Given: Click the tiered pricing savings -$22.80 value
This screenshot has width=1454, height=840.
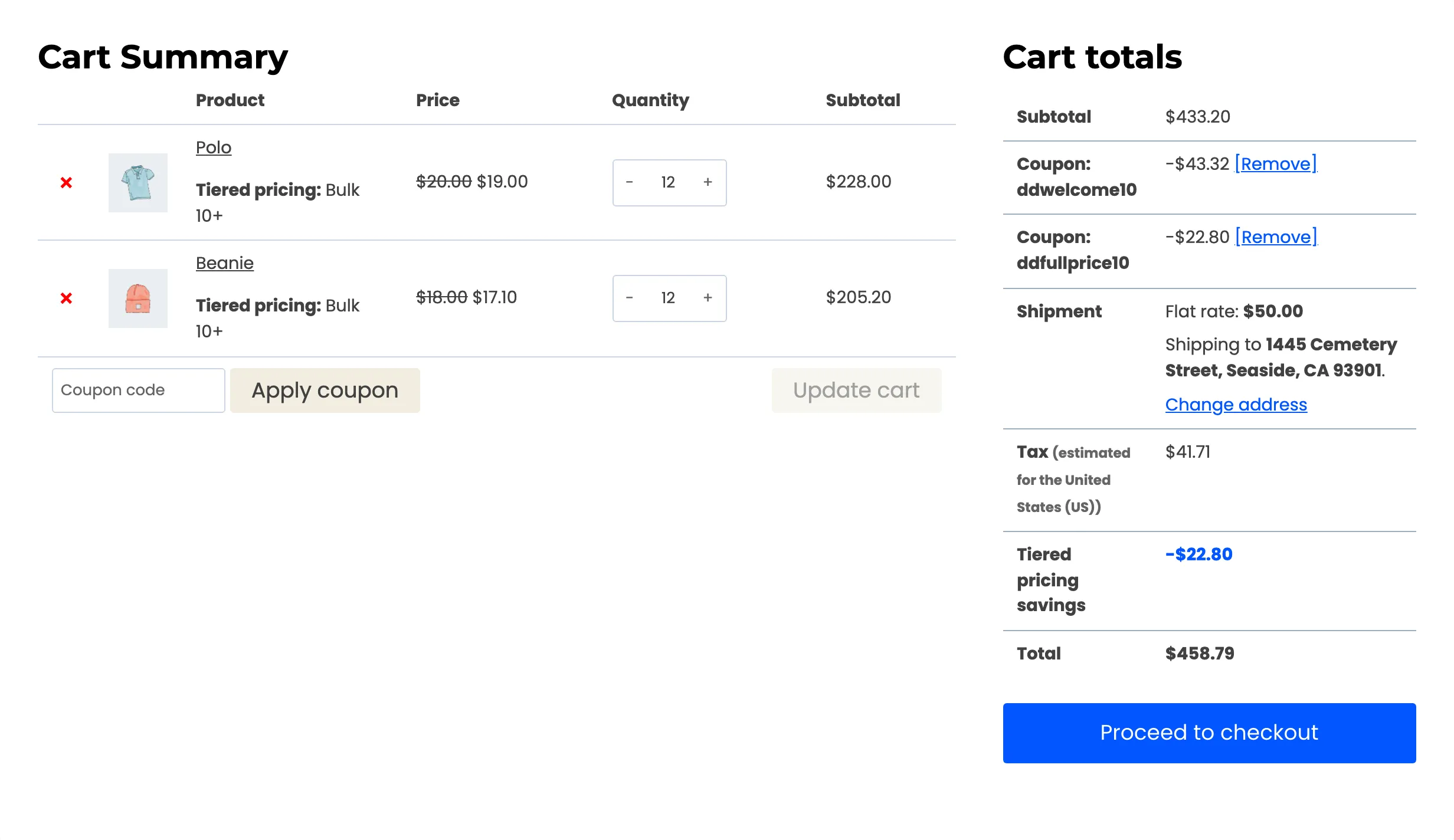Looking at the screenshot, I should tap(1199, 554).
